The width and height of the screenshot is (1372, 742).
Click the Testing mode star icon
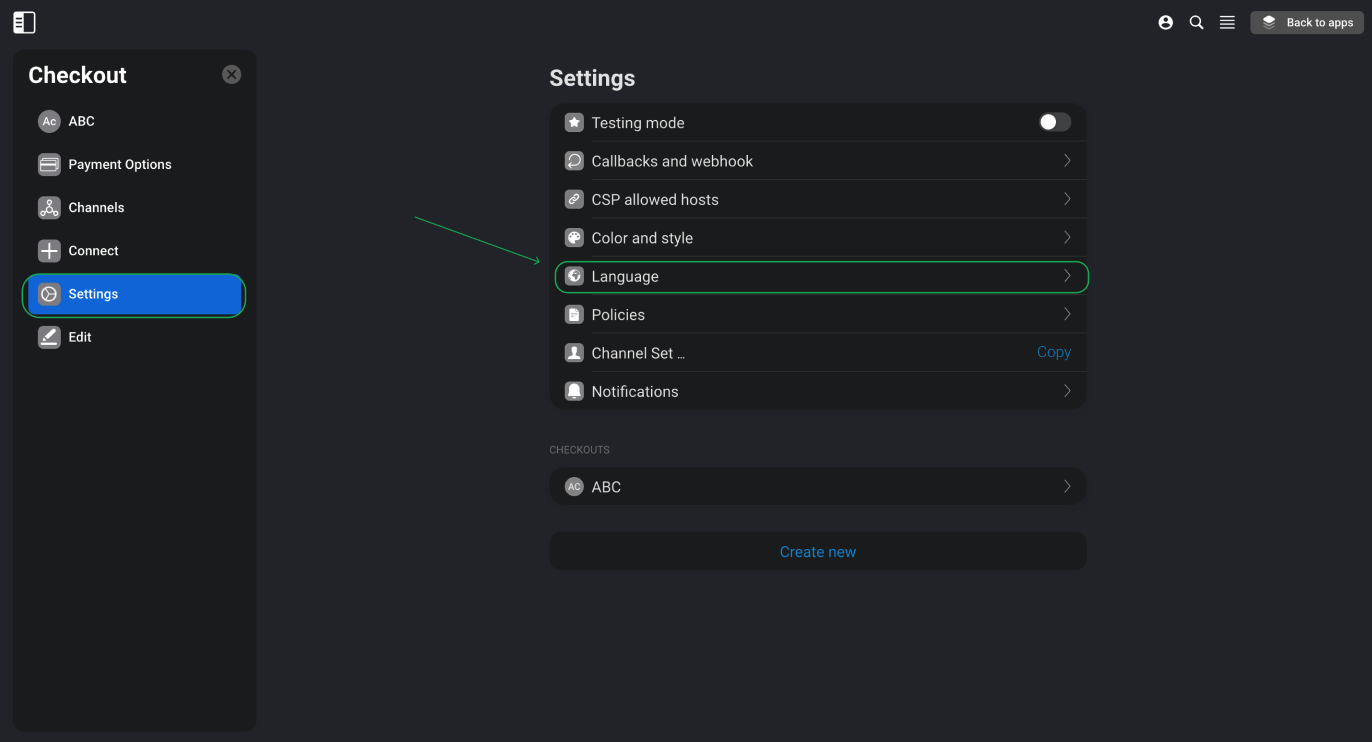574,122
